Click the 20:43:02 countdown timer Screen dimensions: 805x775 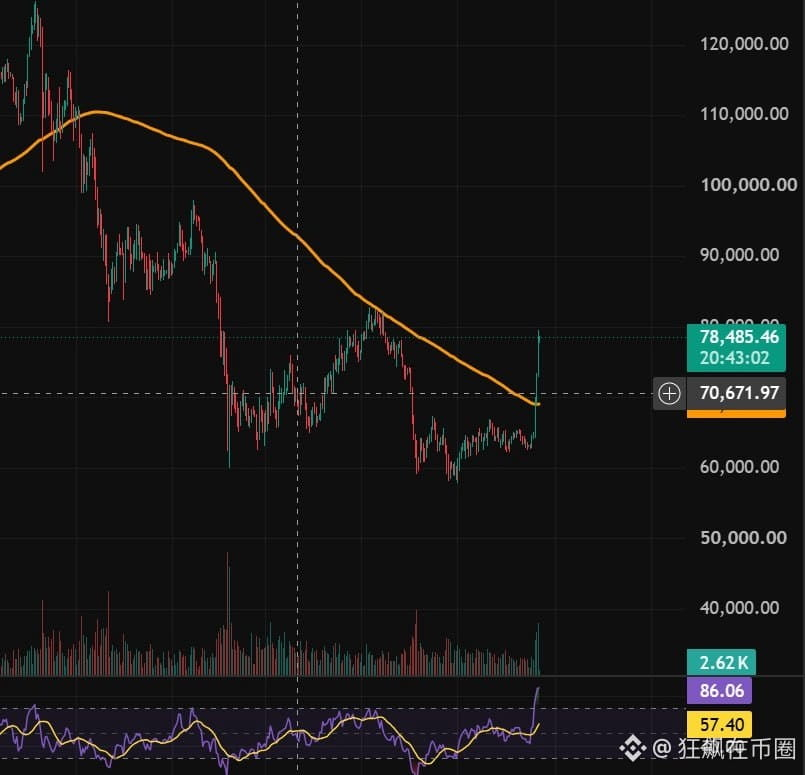pyautogui.click(x=735, y=358)
